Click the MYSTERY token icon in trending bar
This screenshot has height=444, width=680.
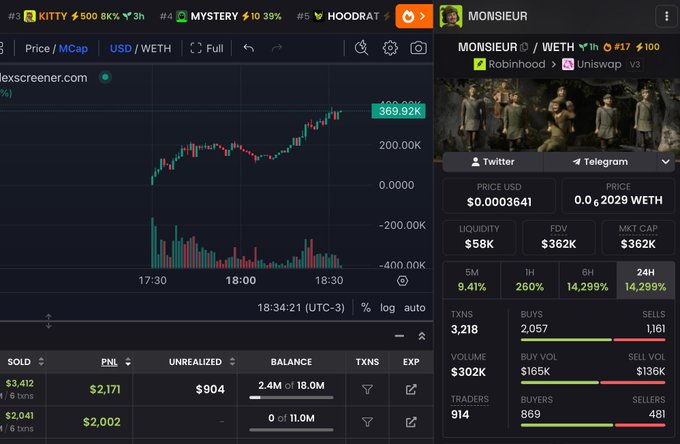click(182, 16)
